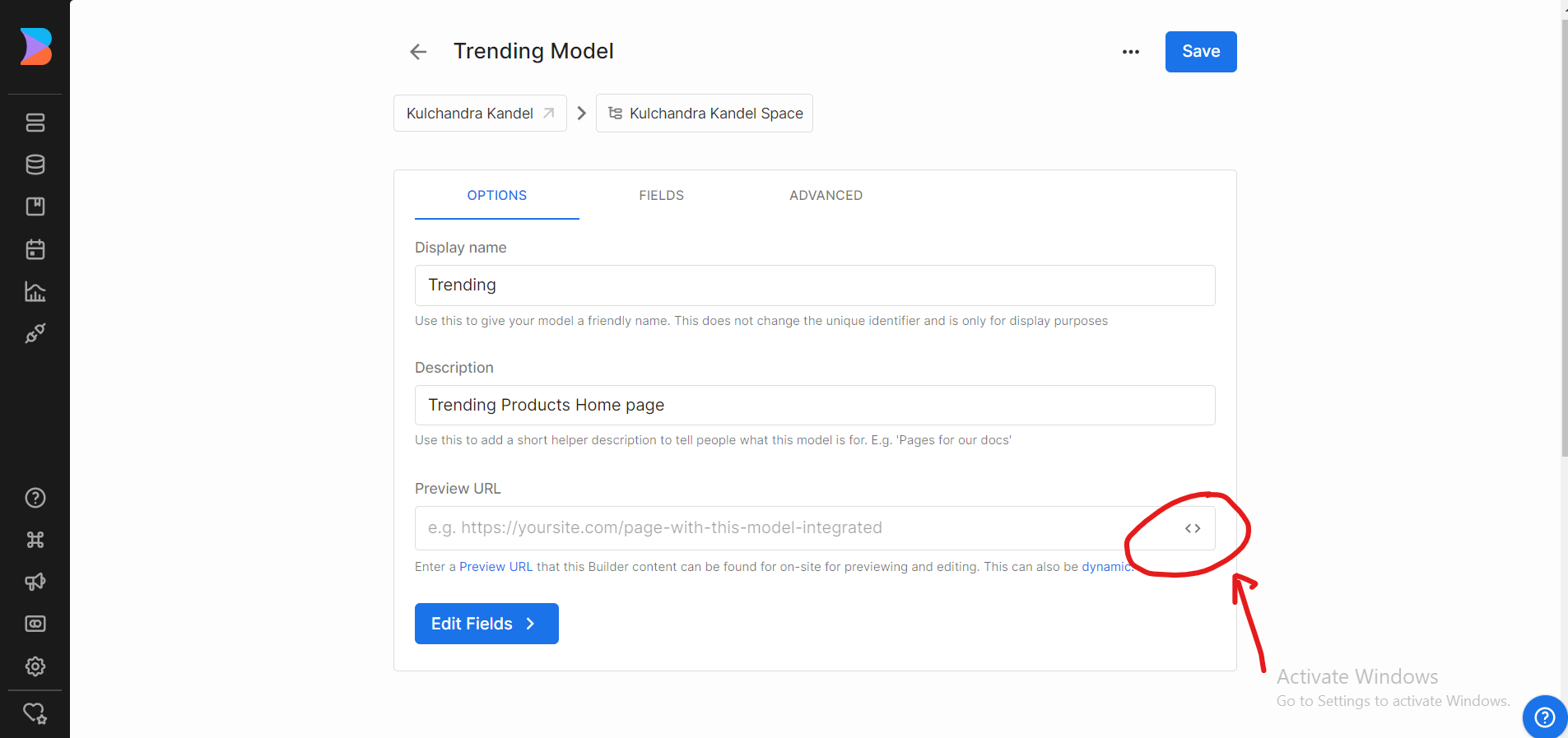Click the Edit Fields button
The image size is (1568, 738).
(486, 624)
